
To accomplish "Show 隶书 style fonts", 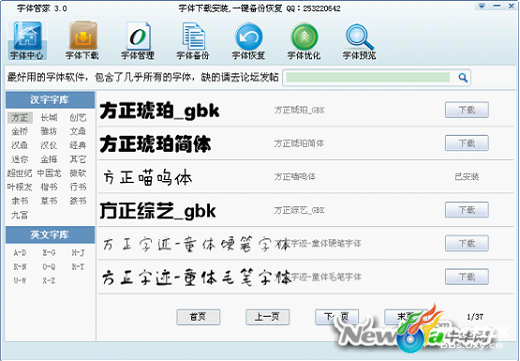I will click(x=20, y=201).
